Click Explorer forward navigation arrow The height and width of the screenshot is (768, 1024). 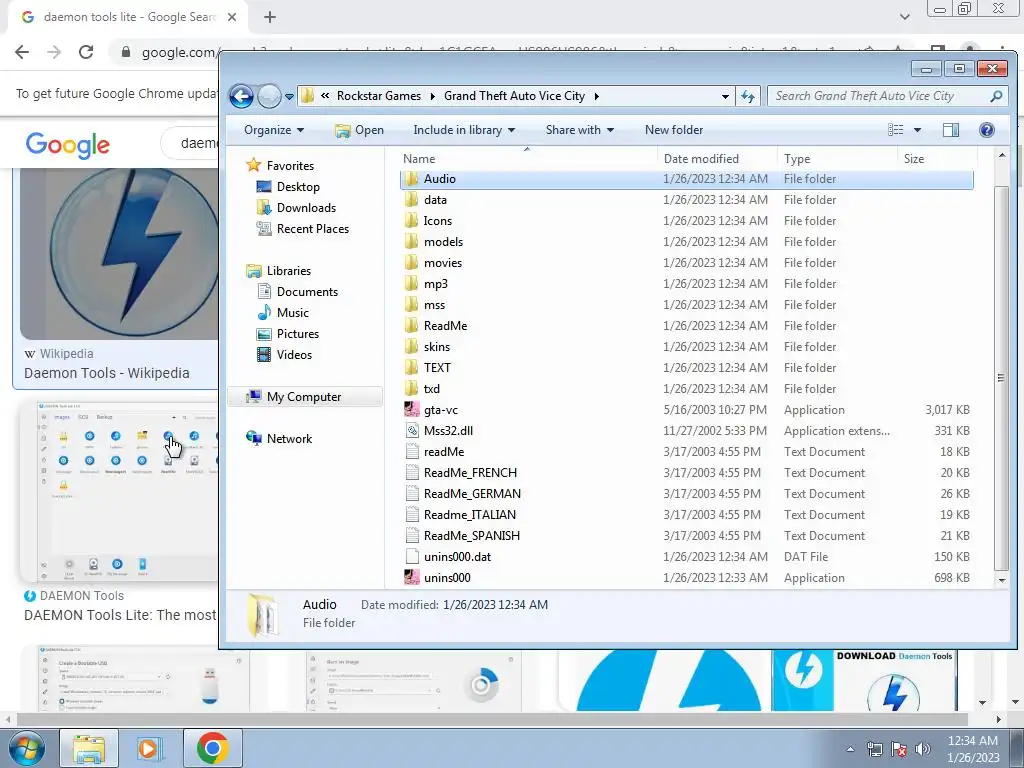click(x=269, y=97)
